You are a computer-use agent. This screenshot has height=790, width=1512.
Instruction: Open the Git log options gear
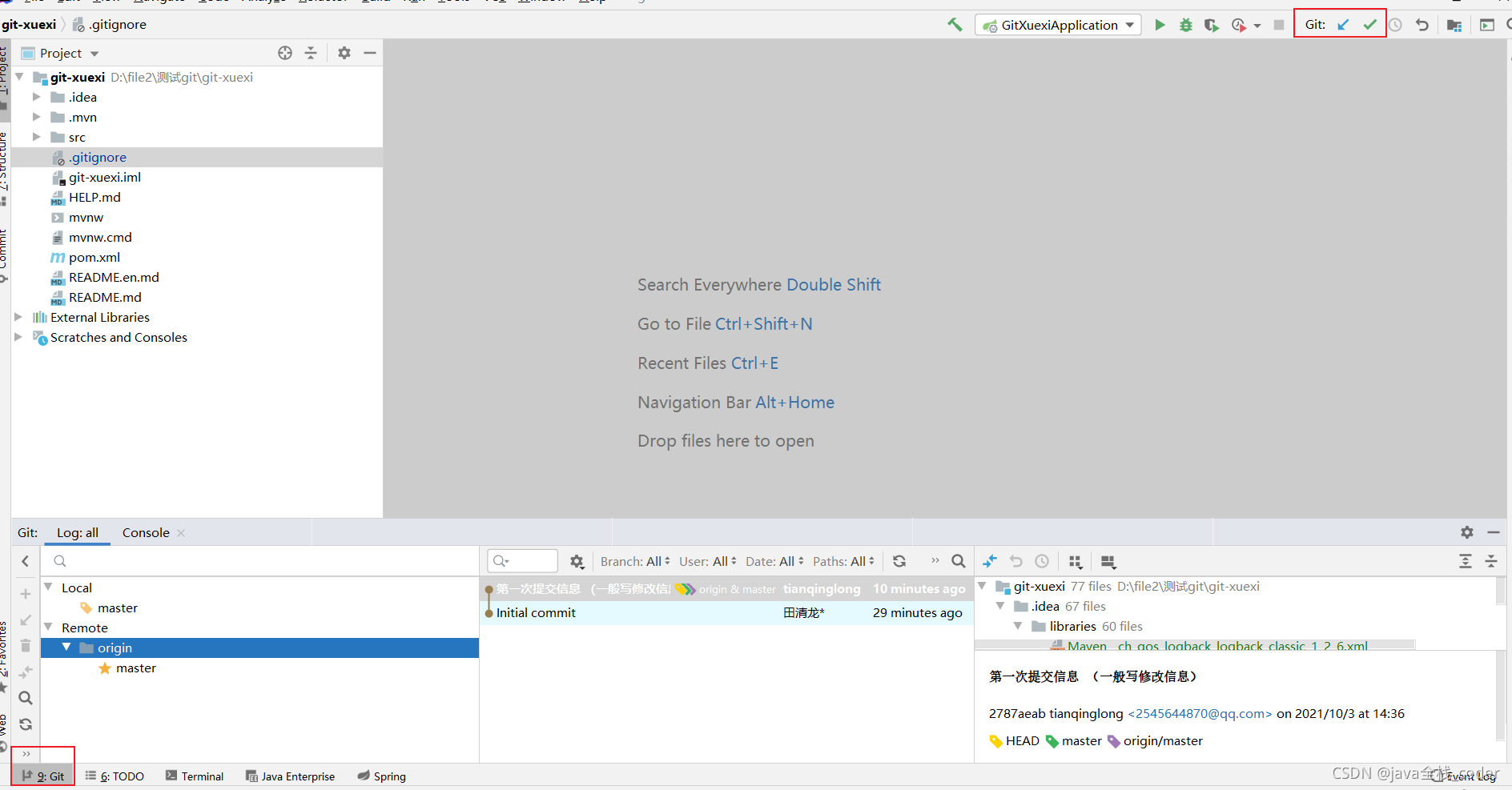tap(577, 561)
